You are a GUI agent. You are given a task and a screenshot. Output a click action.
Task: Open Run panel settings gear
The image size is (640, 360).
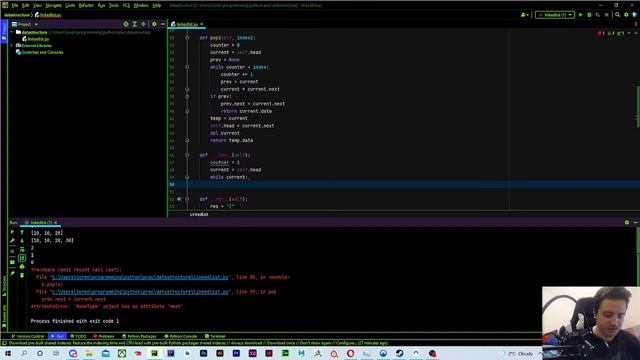coord(627,222)
